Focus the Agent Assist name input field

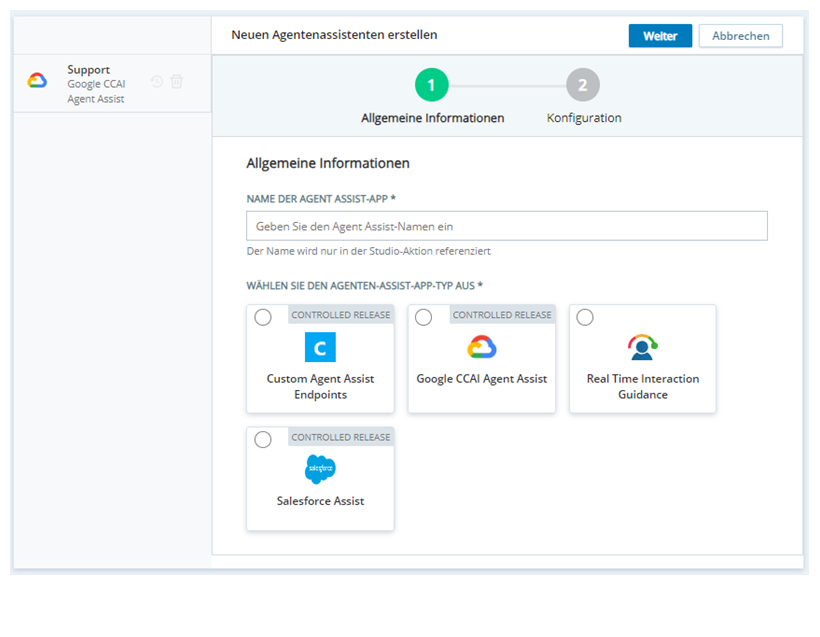click(507, 226)
